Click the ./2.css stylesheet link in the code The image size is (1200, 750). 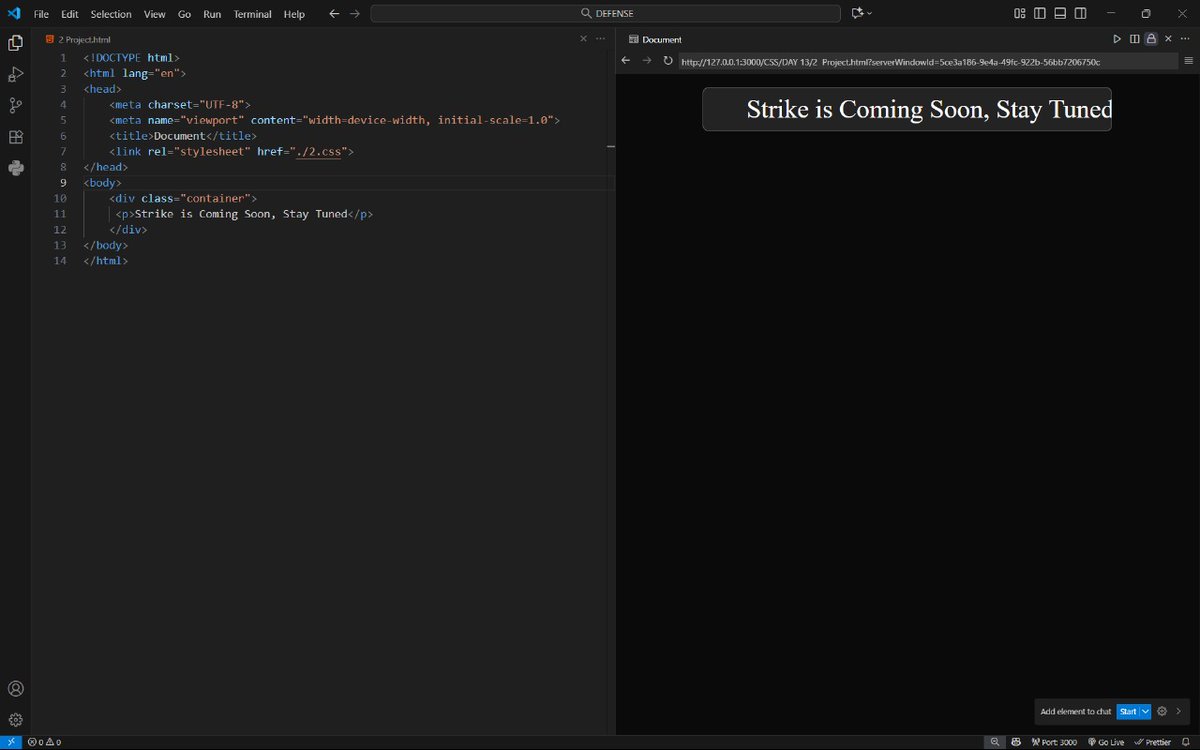319,151
